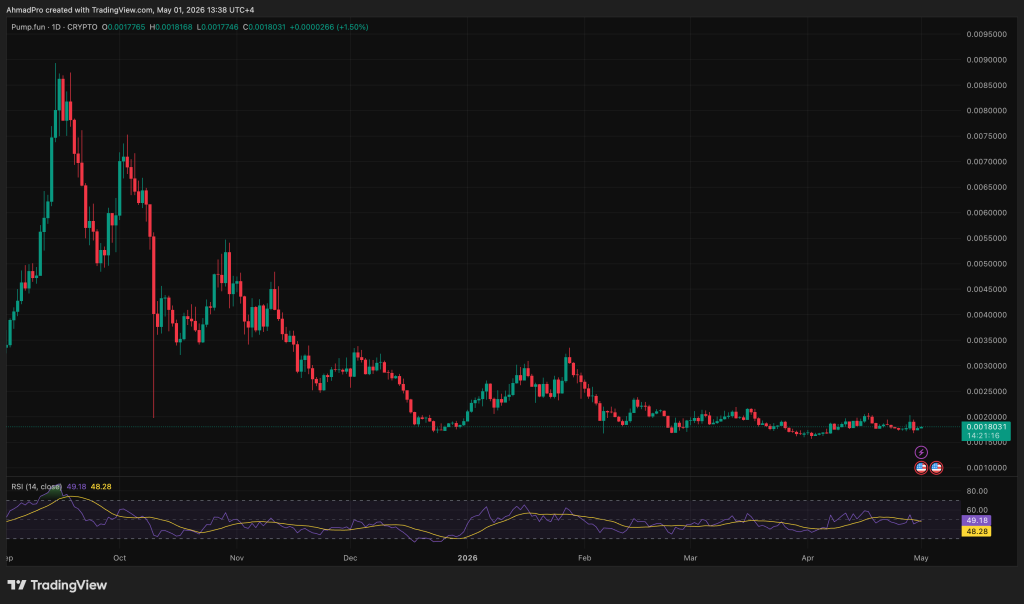Click price axis label 0.0010000
Screen dimensions: 1024x604
pyautogui.click(x=986, y=468)
